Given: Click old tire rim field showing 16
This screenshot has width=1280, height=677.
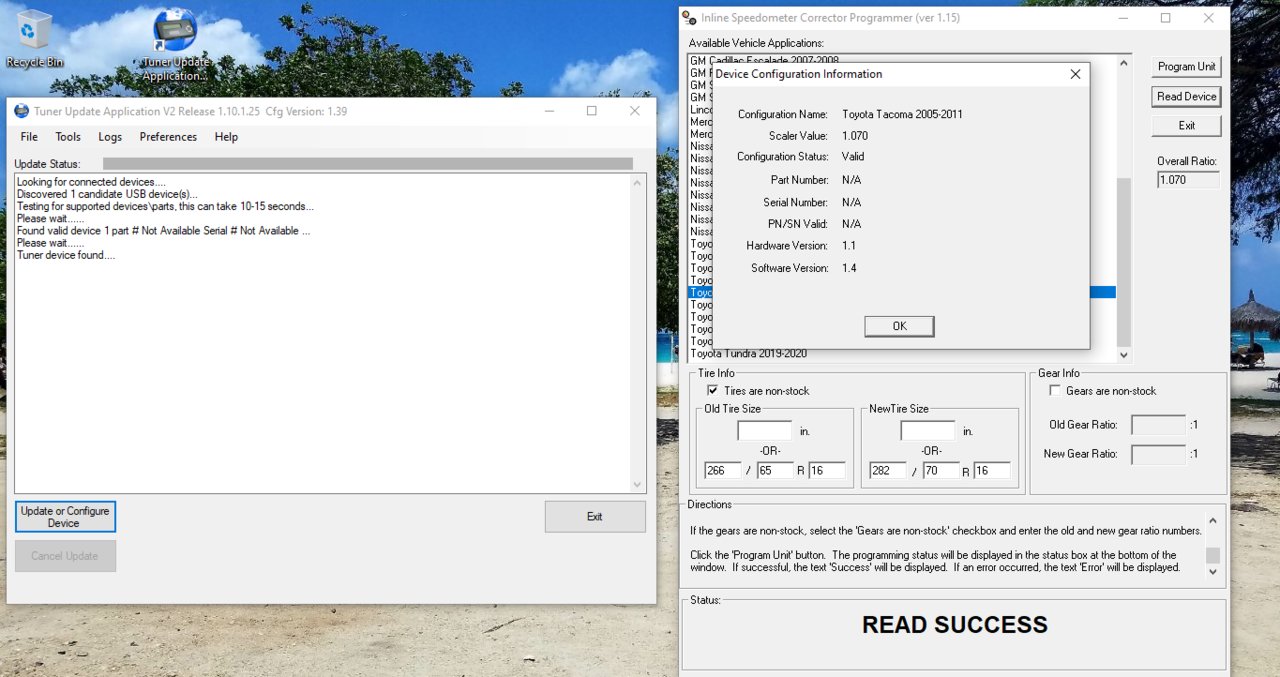Looking at the screenshot, I should tap(827, 470).
